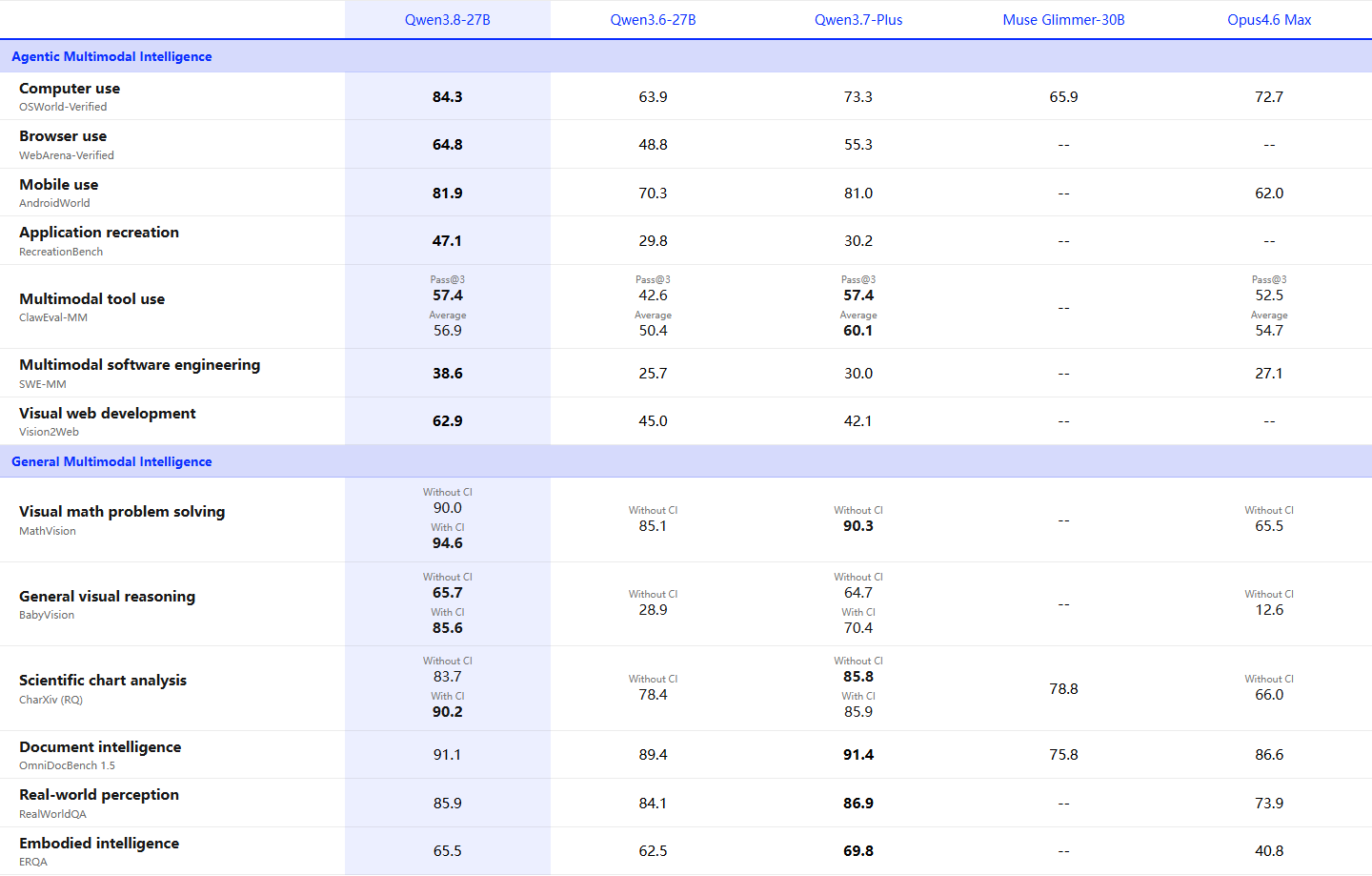Select the 86.6 Document intelligence score
The width and height of the screenshot is (1372, 876).
point(1269,755)
